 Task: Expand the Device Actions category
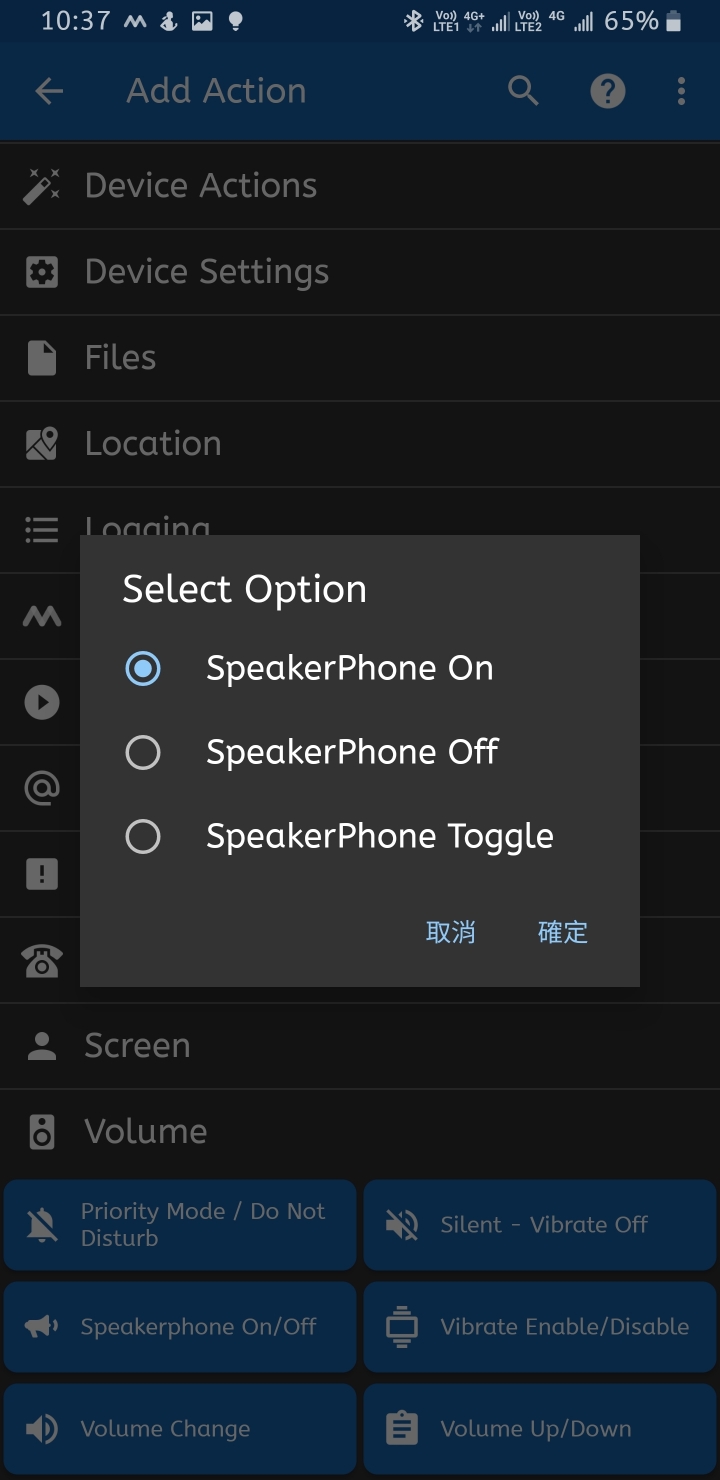[200, 186]
